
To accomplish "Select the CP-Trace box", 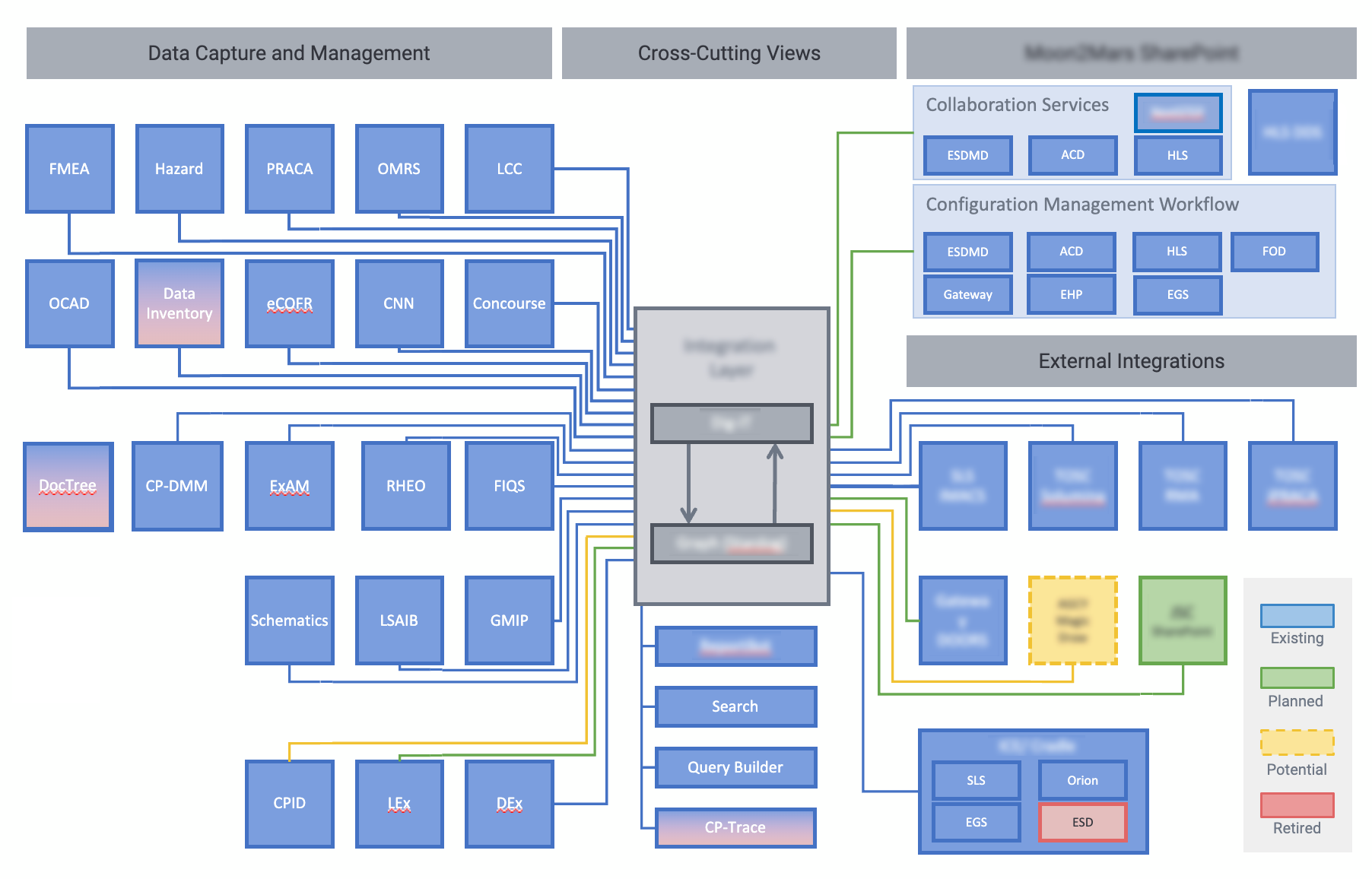I will click(735, 827).
